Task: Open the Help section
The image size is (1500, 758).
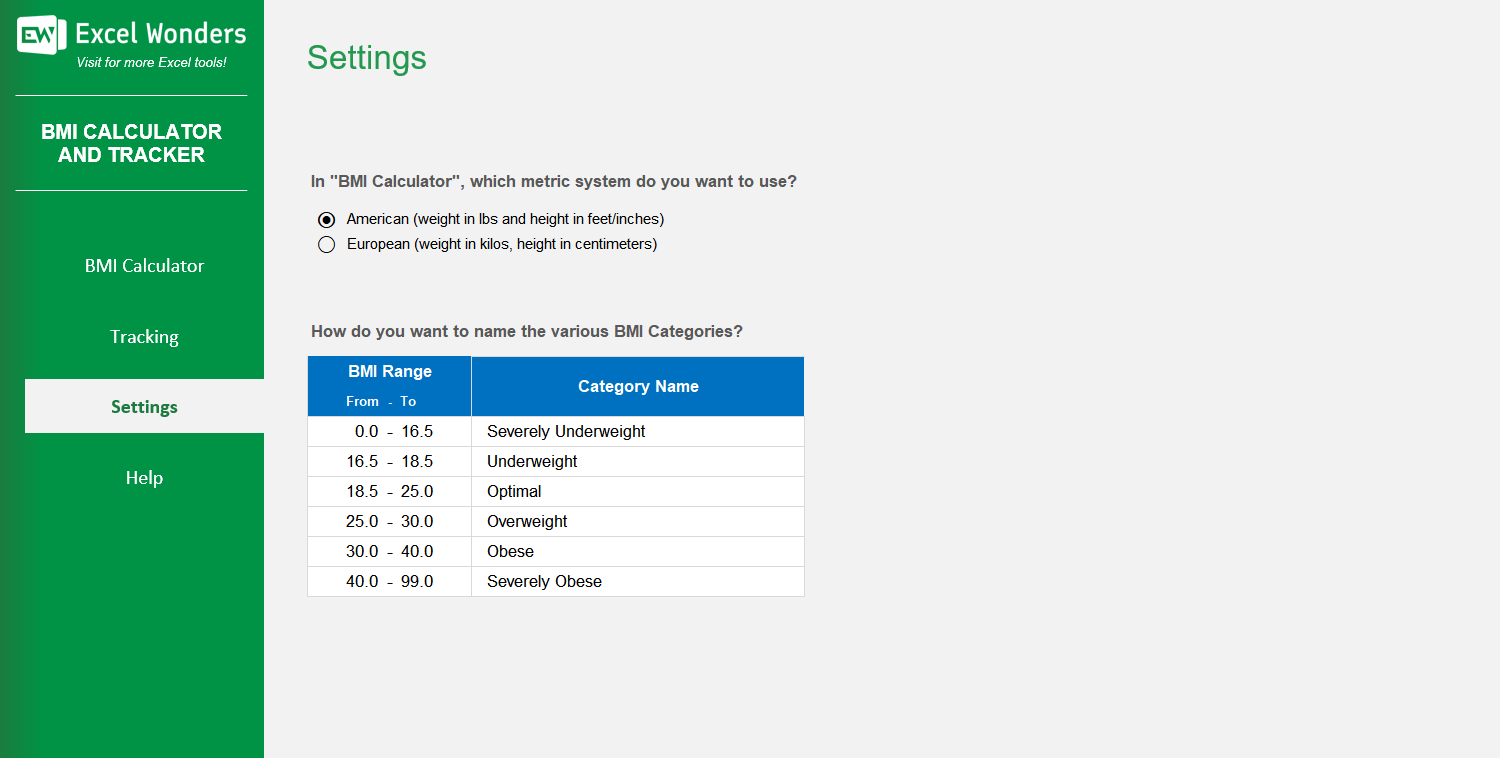Action: click(x=144, y=478)
